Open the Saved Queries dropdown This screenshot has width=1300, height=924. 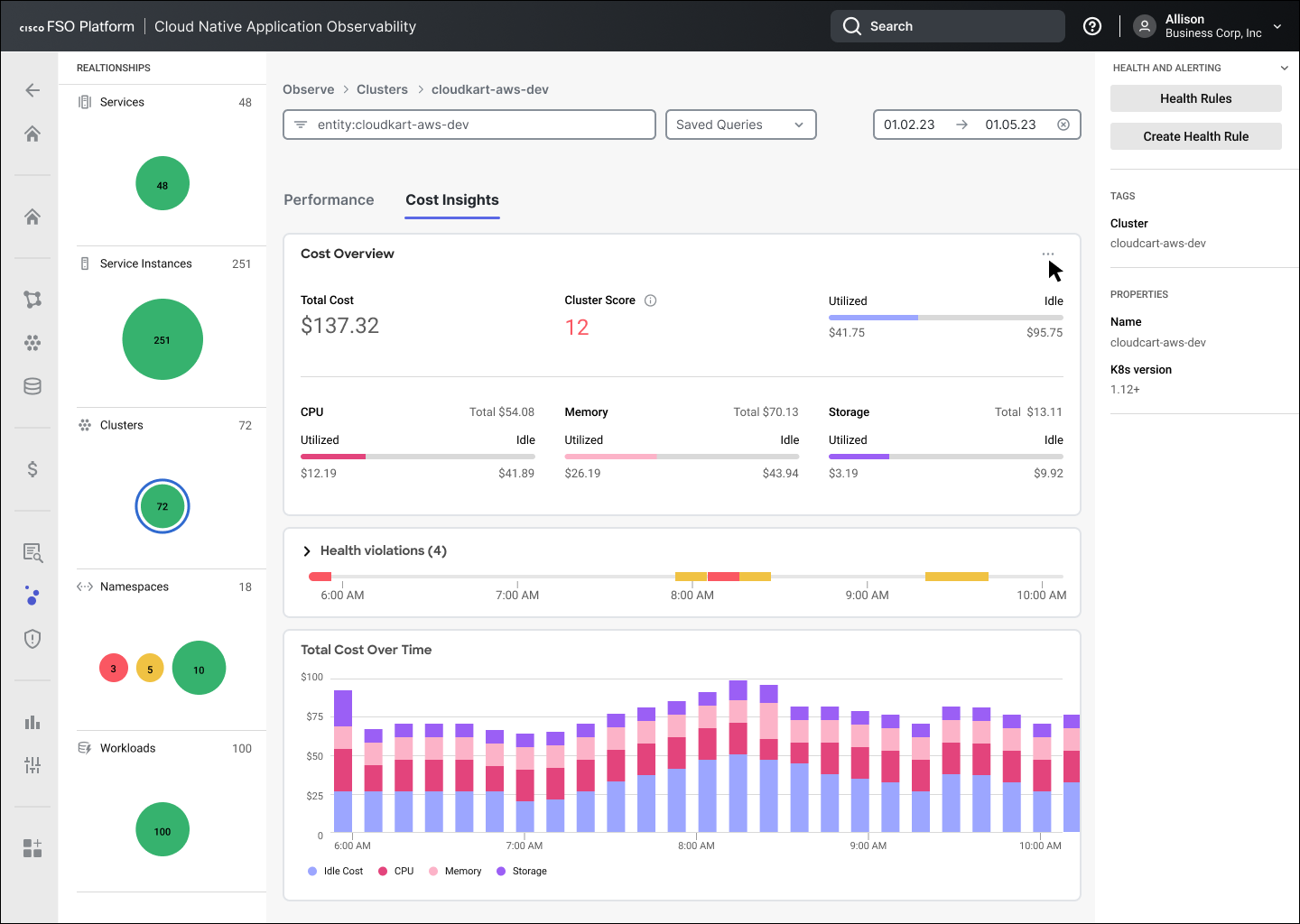pos(740,125)
